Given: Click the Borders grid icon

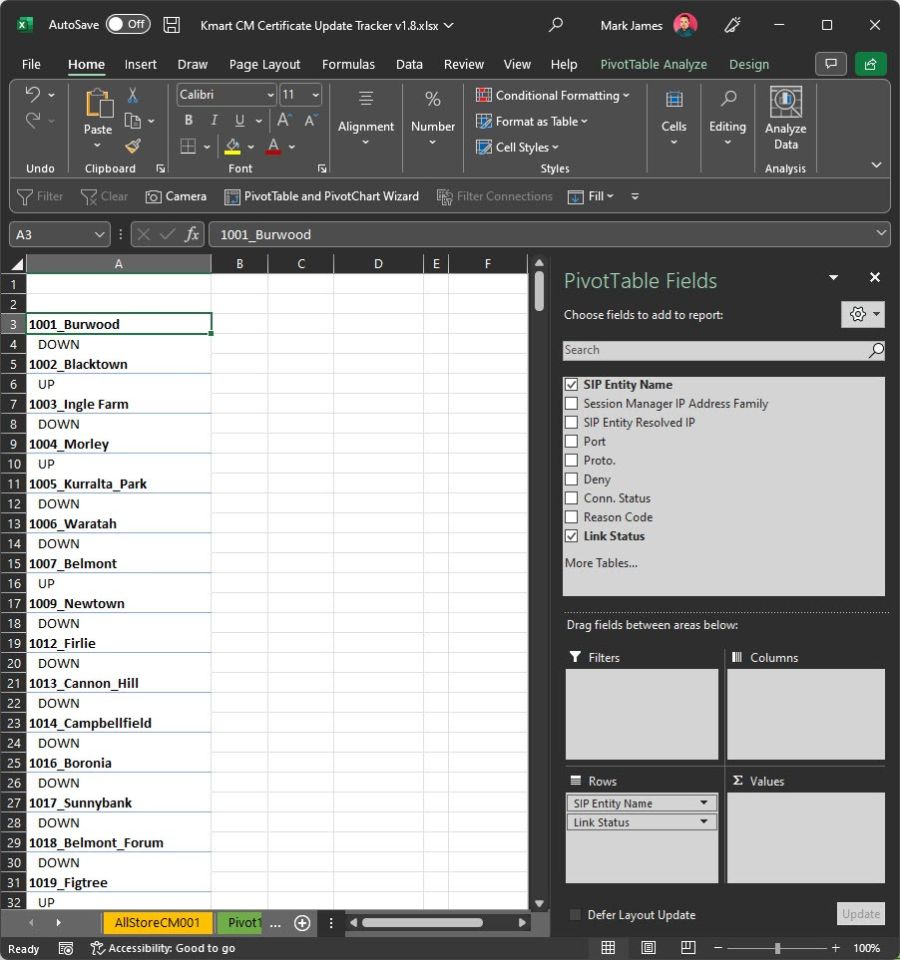Looking at the screenshot, I should pyautogui.click(x=188, y=146).
